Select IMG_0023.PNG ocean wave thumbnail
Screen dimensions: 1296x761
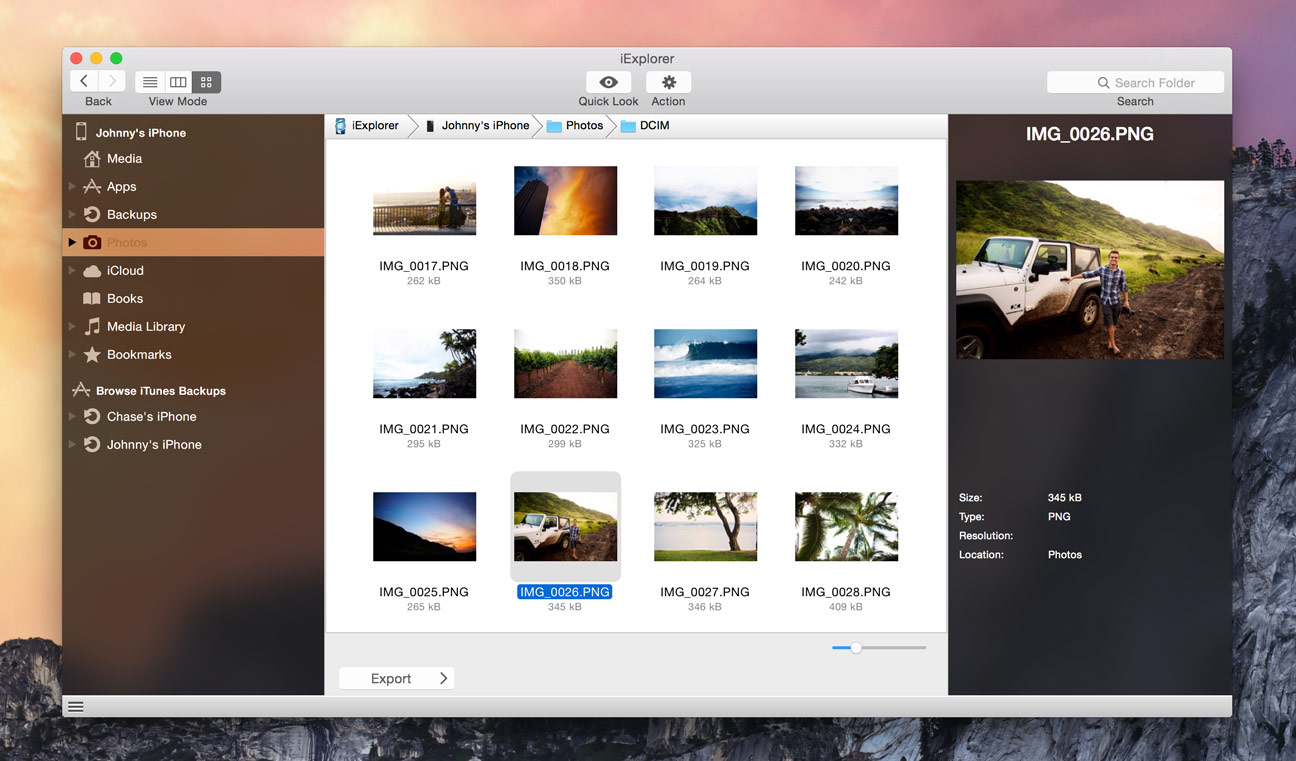[x=705, y=364]
